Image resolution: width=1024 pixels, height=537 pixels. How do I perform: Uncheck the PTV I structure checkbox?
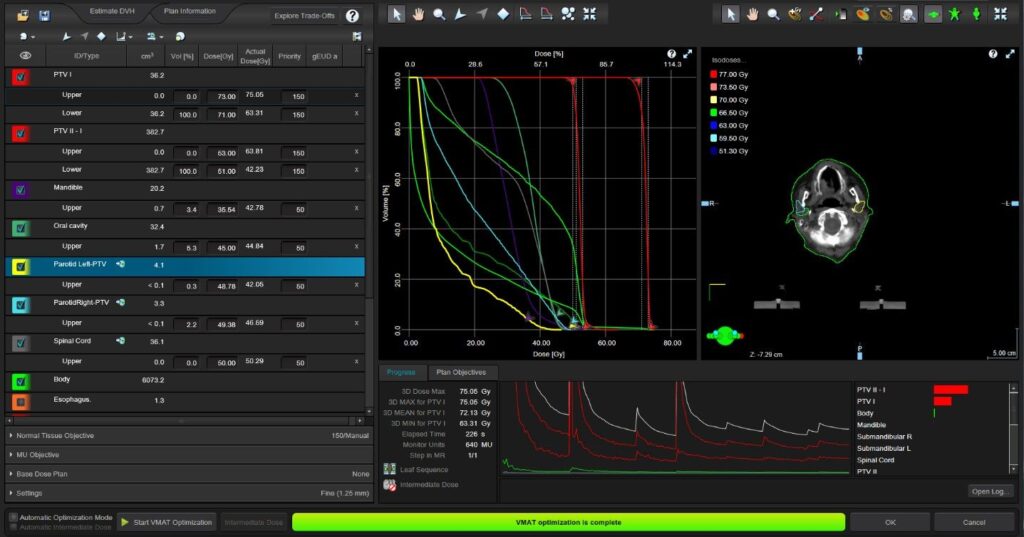(x=20, y=76)
